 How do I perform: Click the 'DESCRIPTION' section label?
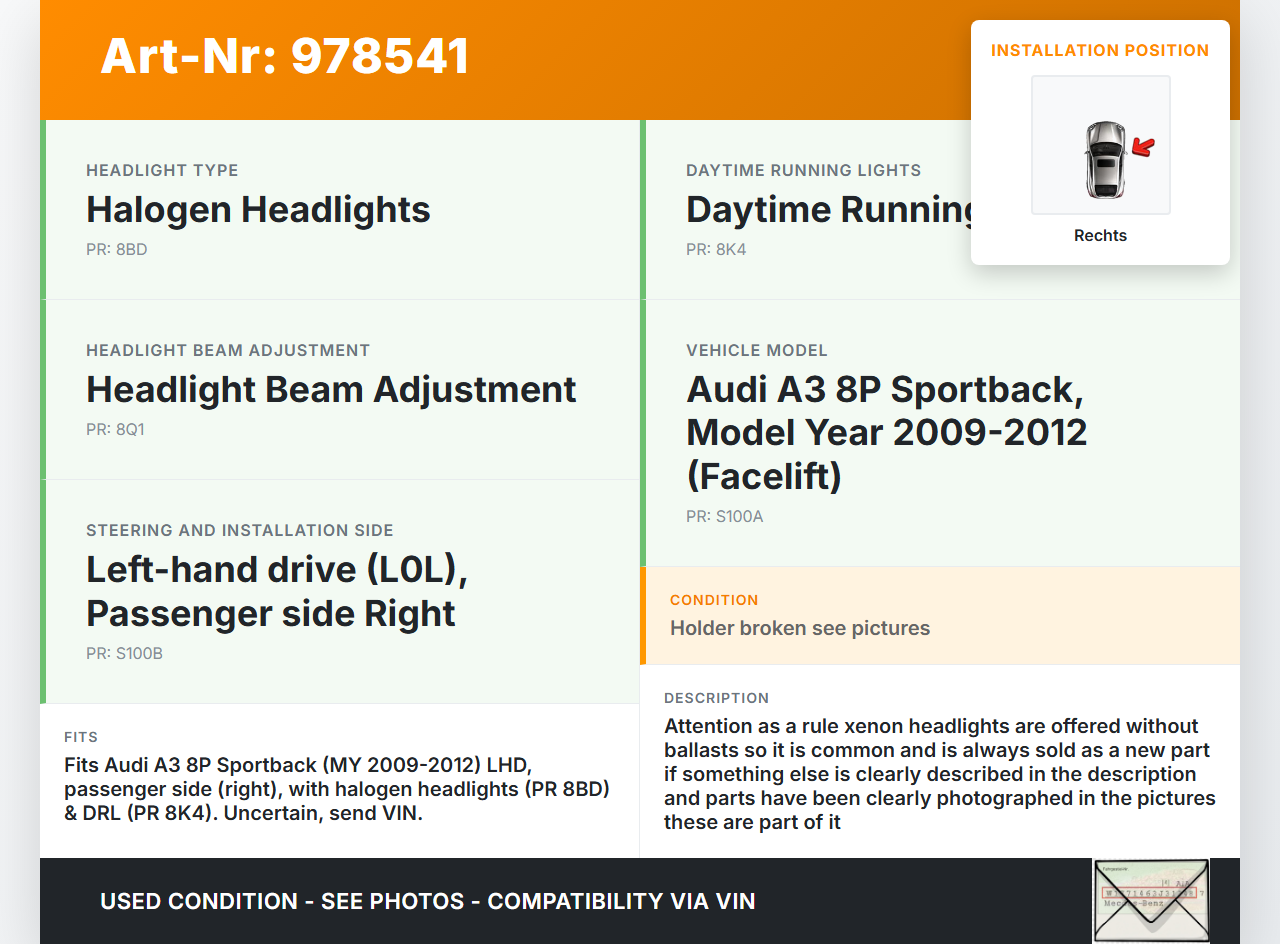point(717,698)
